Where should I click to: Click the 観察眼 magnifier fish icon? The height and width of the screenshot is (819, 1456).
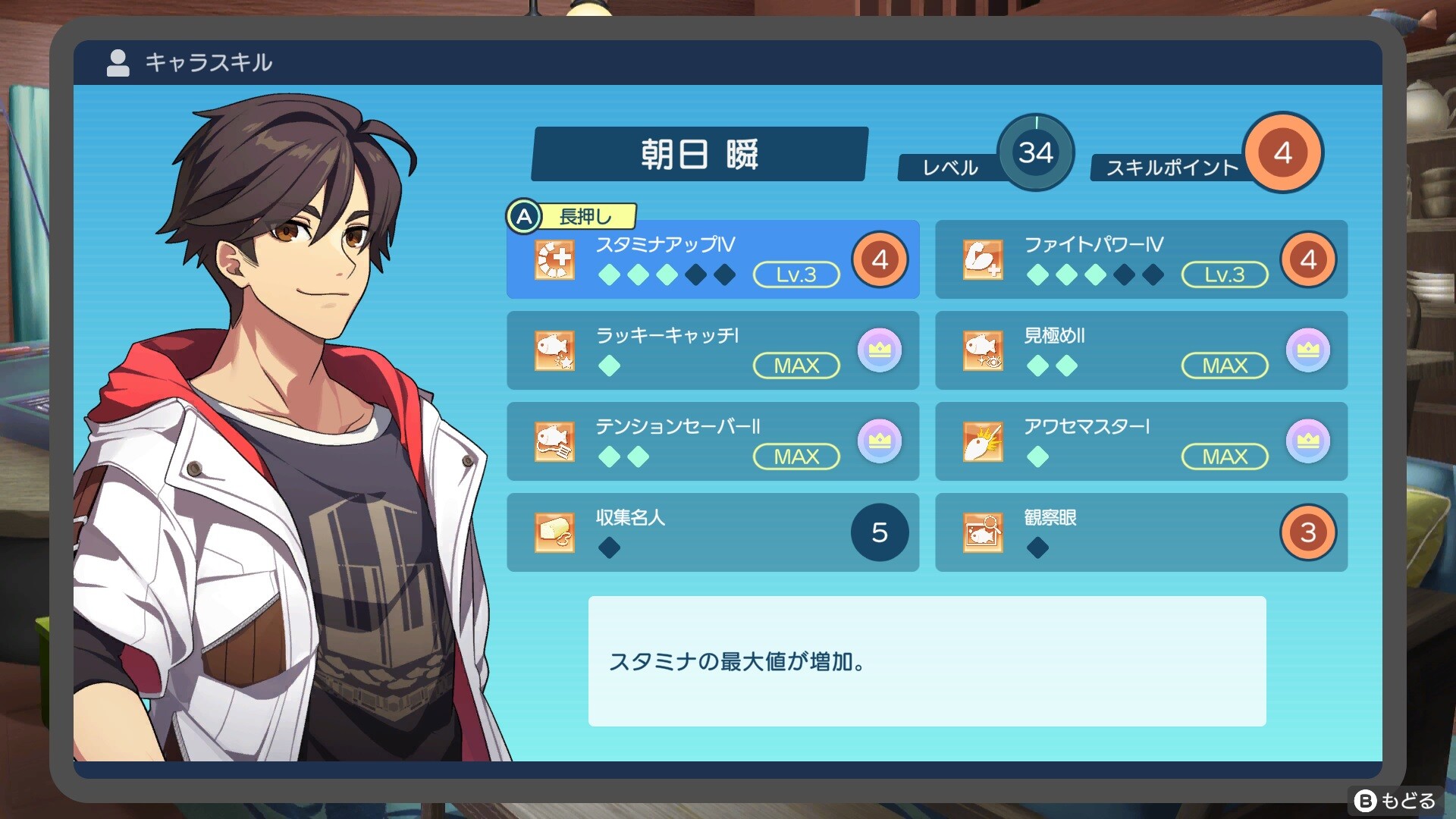pyautogui.click(x=983, y=532)
